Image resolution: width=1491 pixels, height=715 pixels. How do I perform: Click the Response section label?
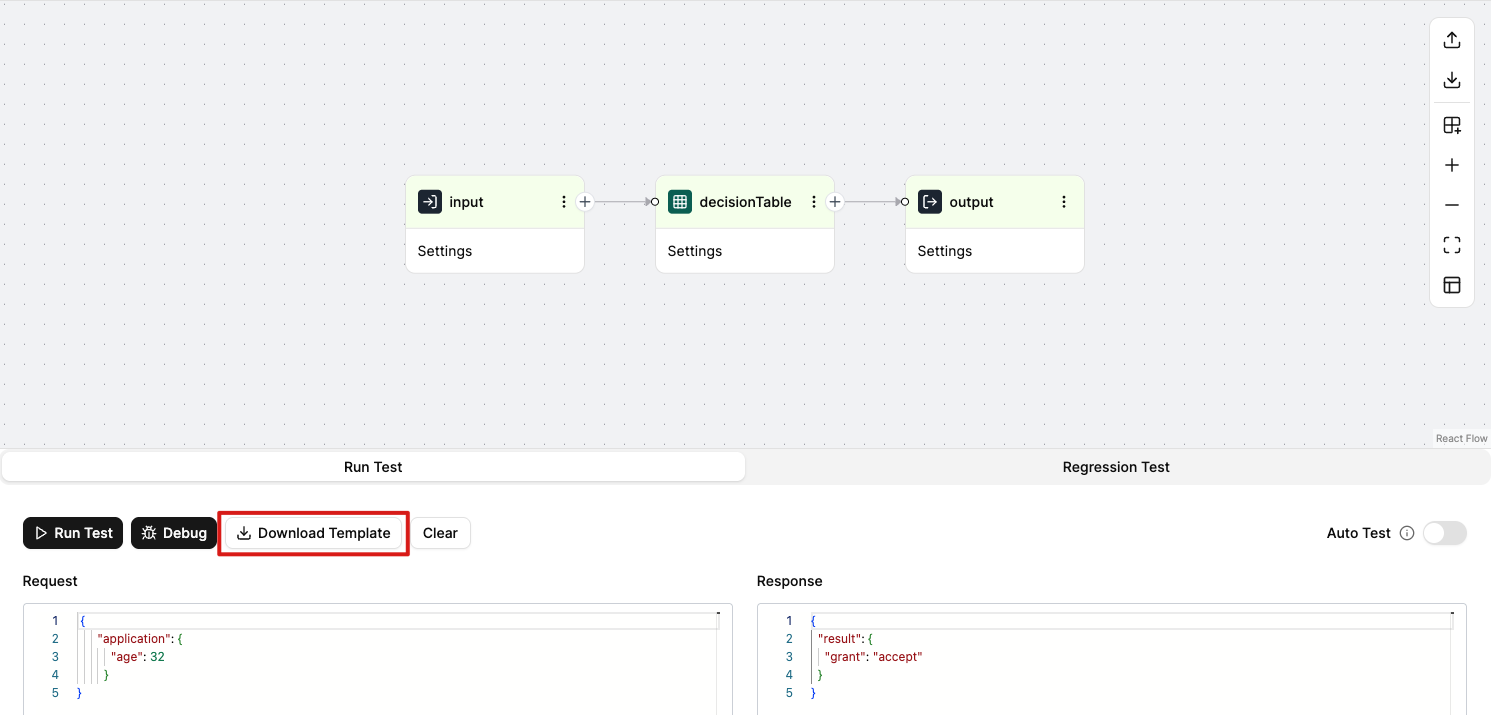[x=790, y=581]
